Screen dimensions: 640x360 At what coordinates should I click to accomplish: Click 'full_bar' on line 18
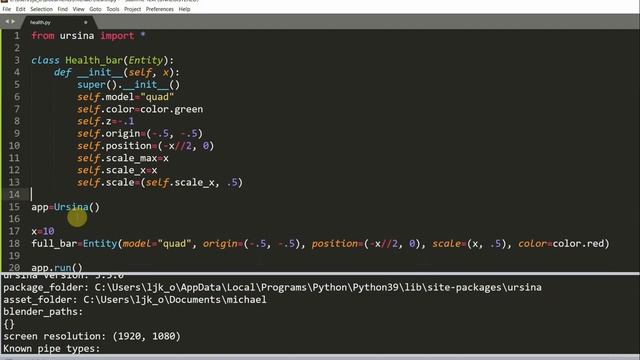coord(54,244)
